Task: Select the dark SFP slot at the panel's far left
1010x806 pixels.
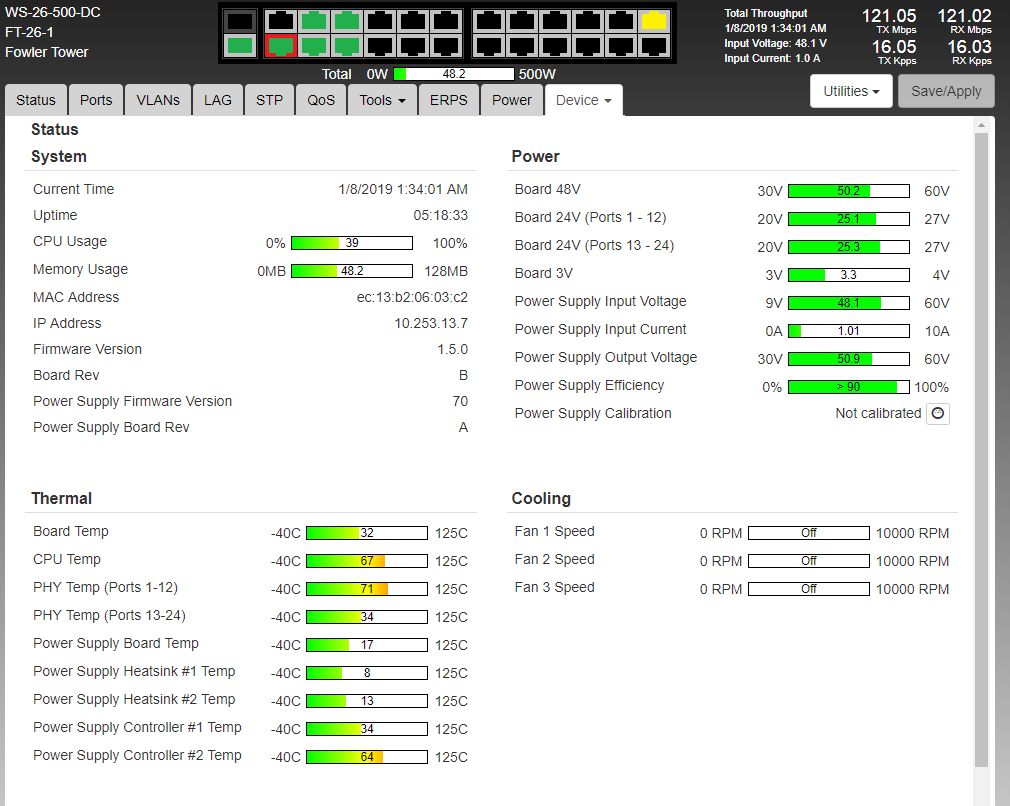Action: [x=239, y=21]
